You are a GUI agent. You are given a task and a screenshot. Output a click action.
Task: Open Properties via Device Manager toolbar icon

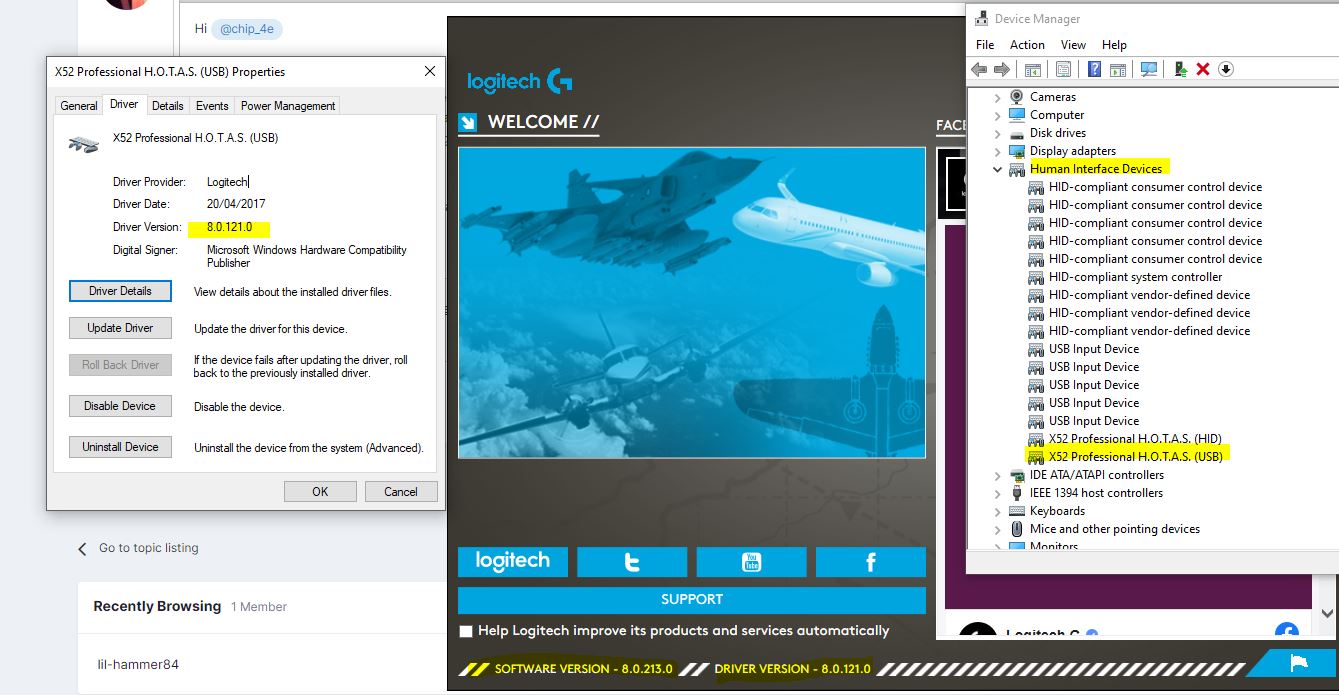[x=1063, y=69]
